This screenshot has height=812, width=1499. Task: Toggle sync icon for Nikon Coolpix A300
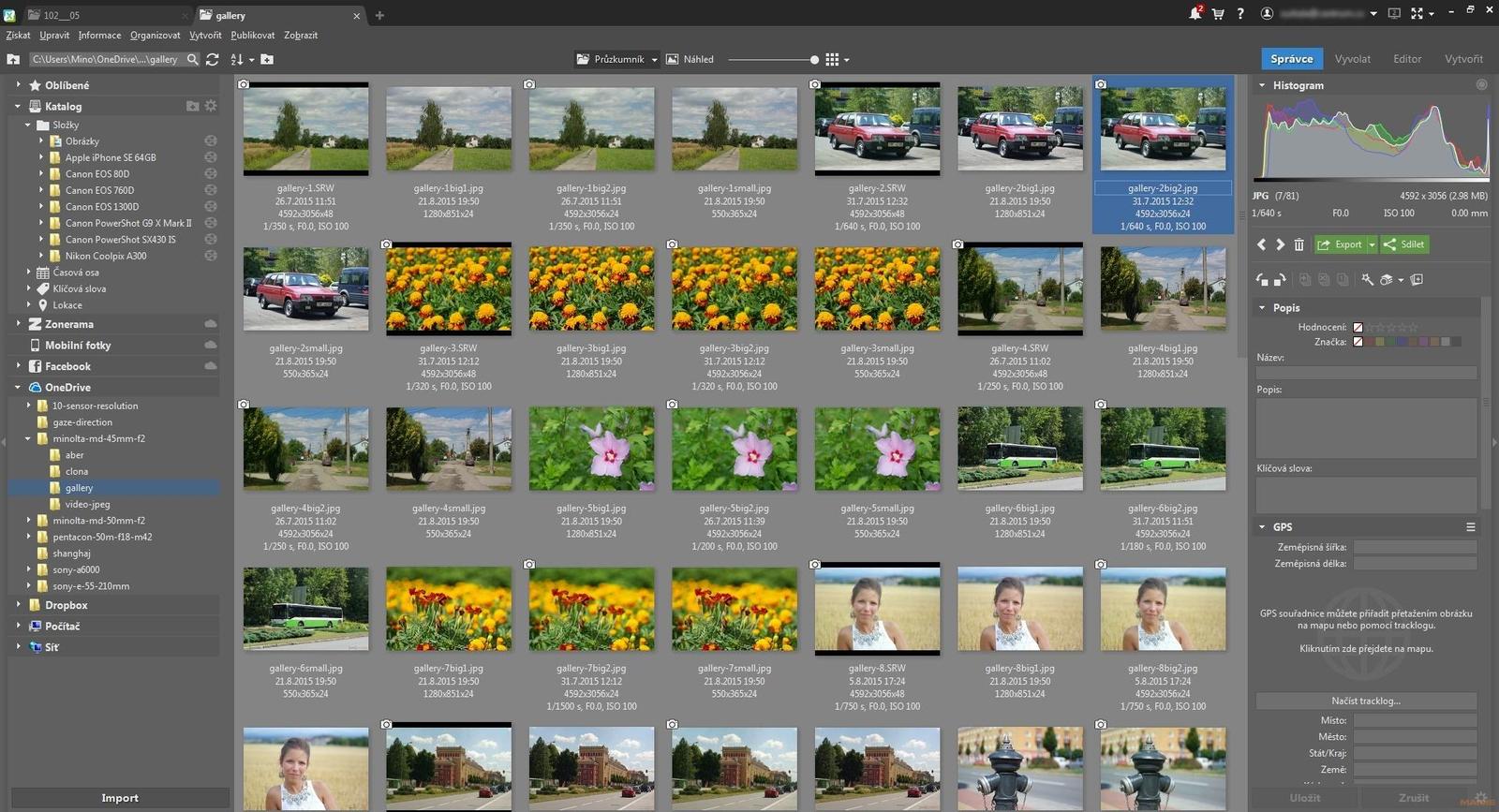click(x=211, y=255)
